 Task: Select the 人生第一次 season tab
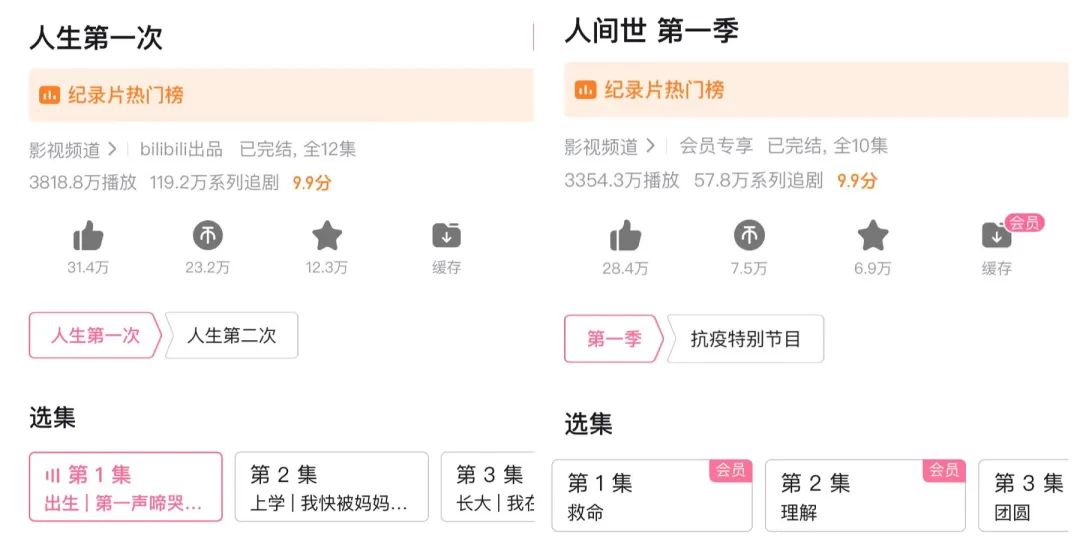point(95,336)
